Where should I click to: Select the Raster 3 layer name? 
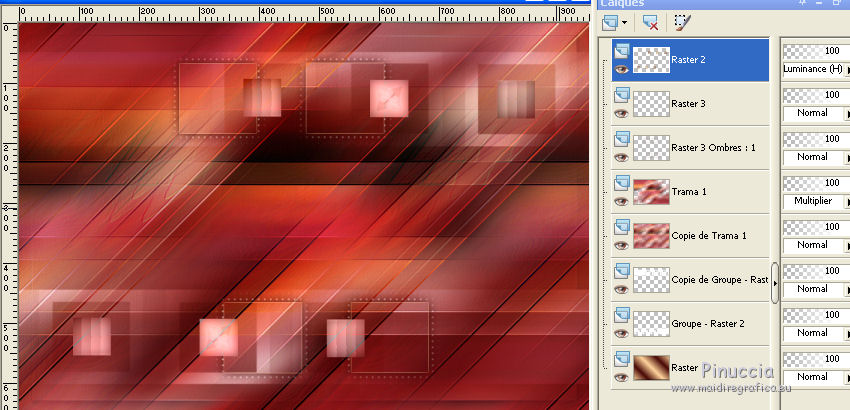[688, 104]
